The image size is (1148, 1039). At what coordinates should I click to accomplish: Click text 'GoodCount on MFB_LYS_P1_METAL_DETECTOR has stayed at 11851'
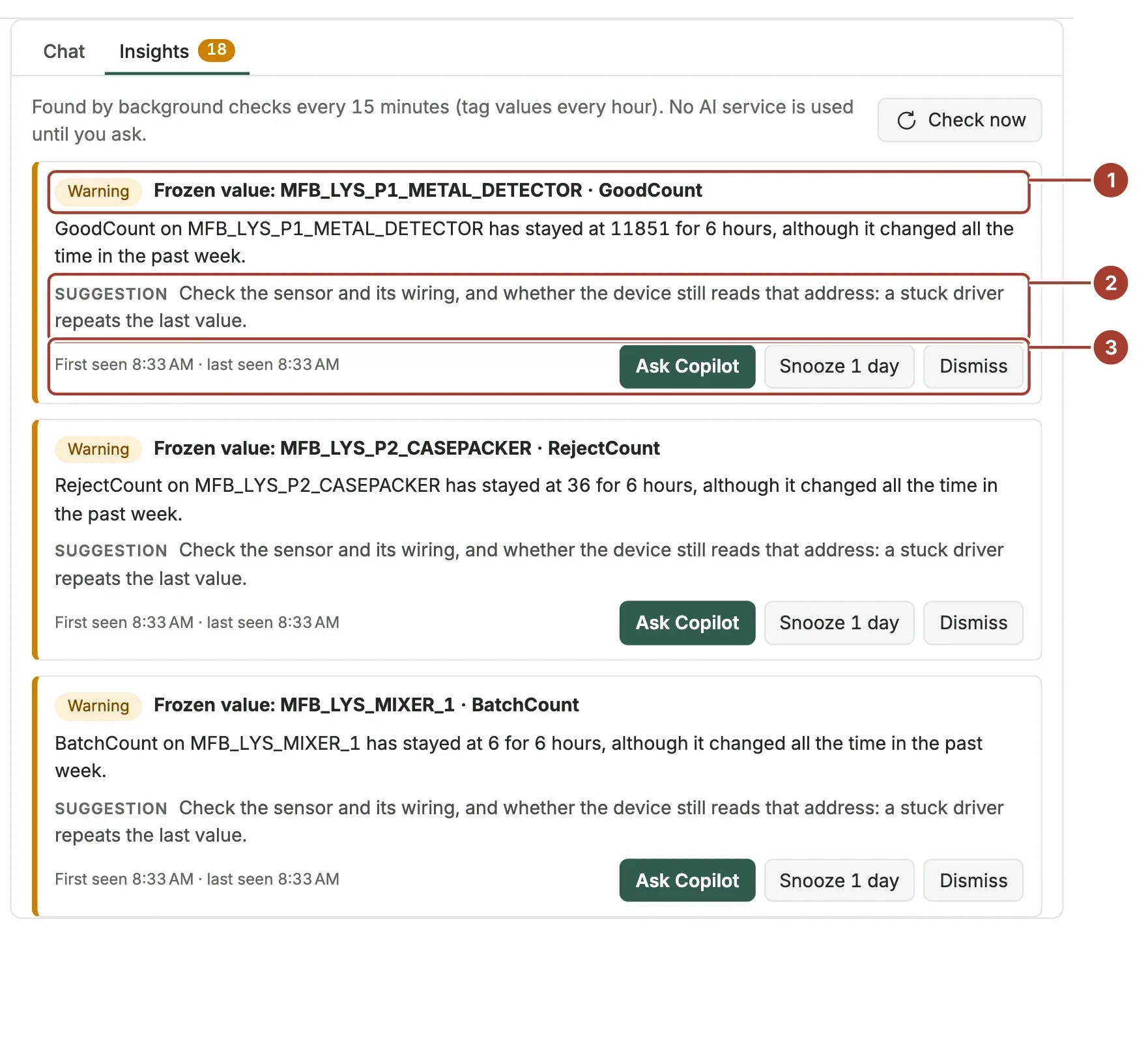click(362, 229)
